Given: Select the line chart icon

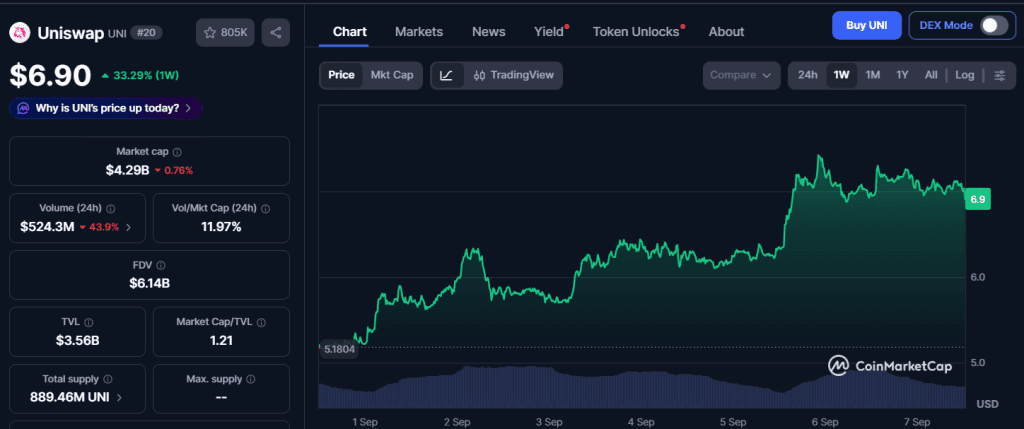Looking at the screenshot, I should (447, 75).
